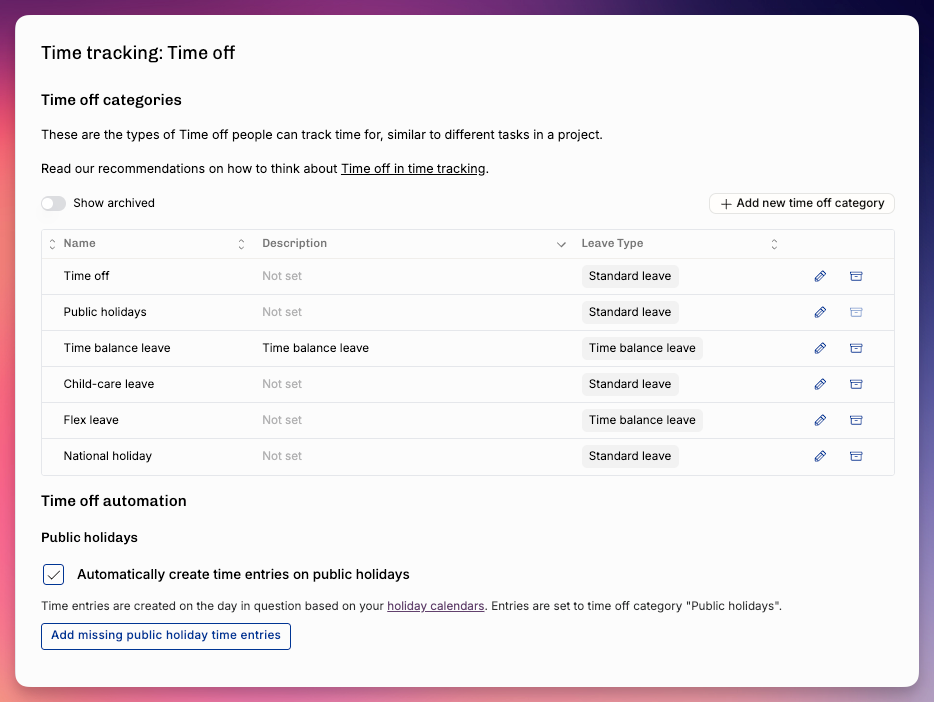The height and width of the screenshot is (702, 934).
Task: Sort table by Name column arrows
Action: point(241,244)
